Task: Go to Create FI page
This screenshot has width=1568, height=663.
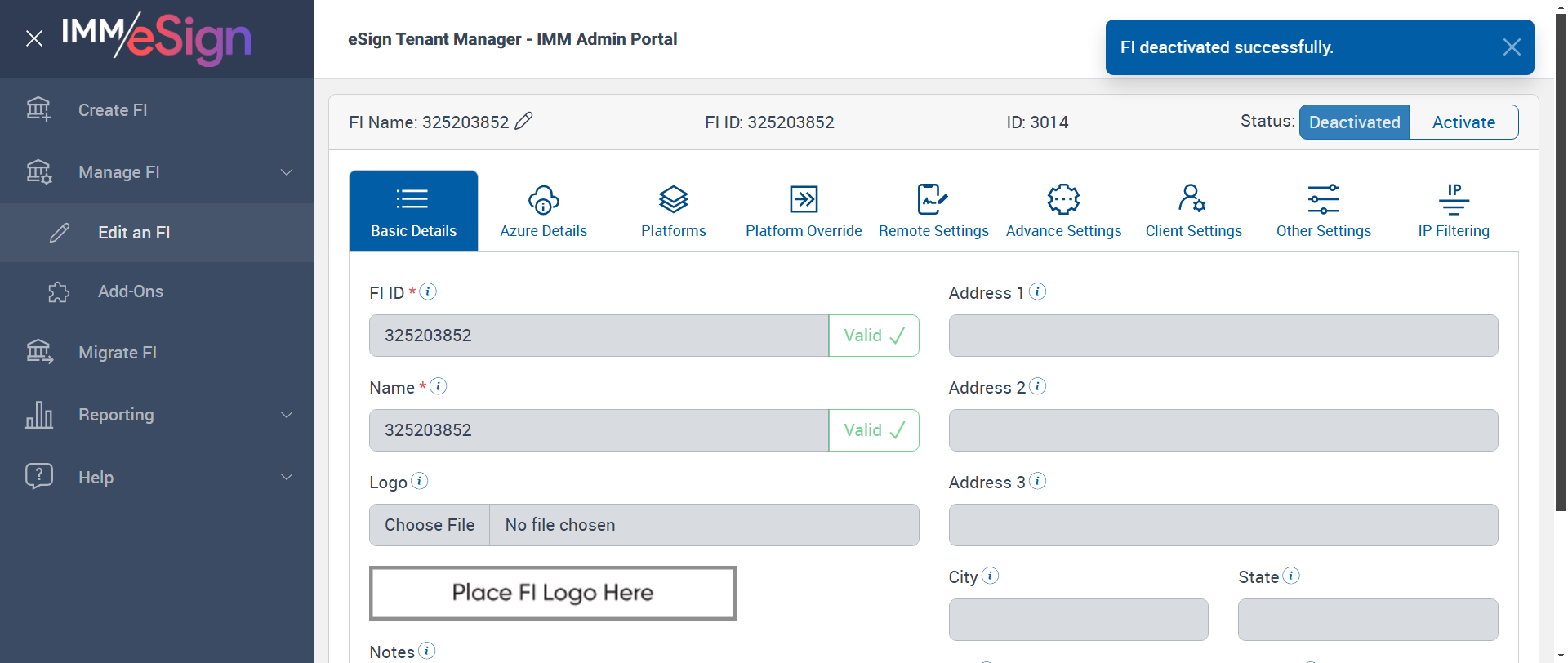Action: 113,110
